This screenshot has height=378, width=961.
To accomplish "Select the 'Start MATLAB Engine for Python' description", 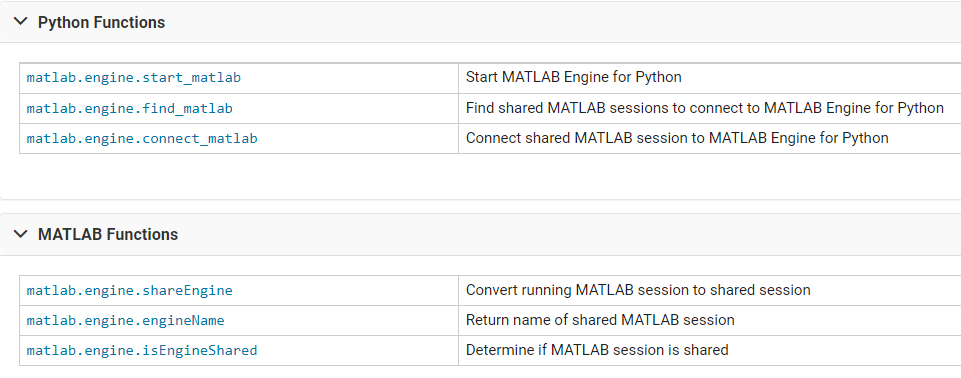I will (x=574, y=77).
